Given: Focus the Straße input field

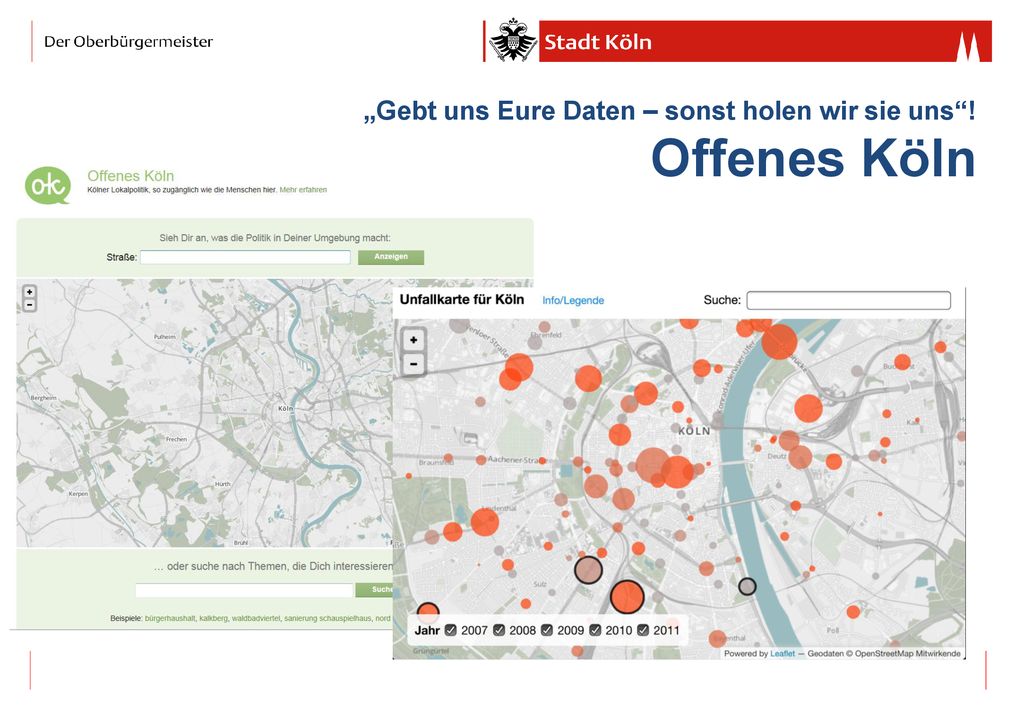Looking at the screenshot, I should click(245, 257).
